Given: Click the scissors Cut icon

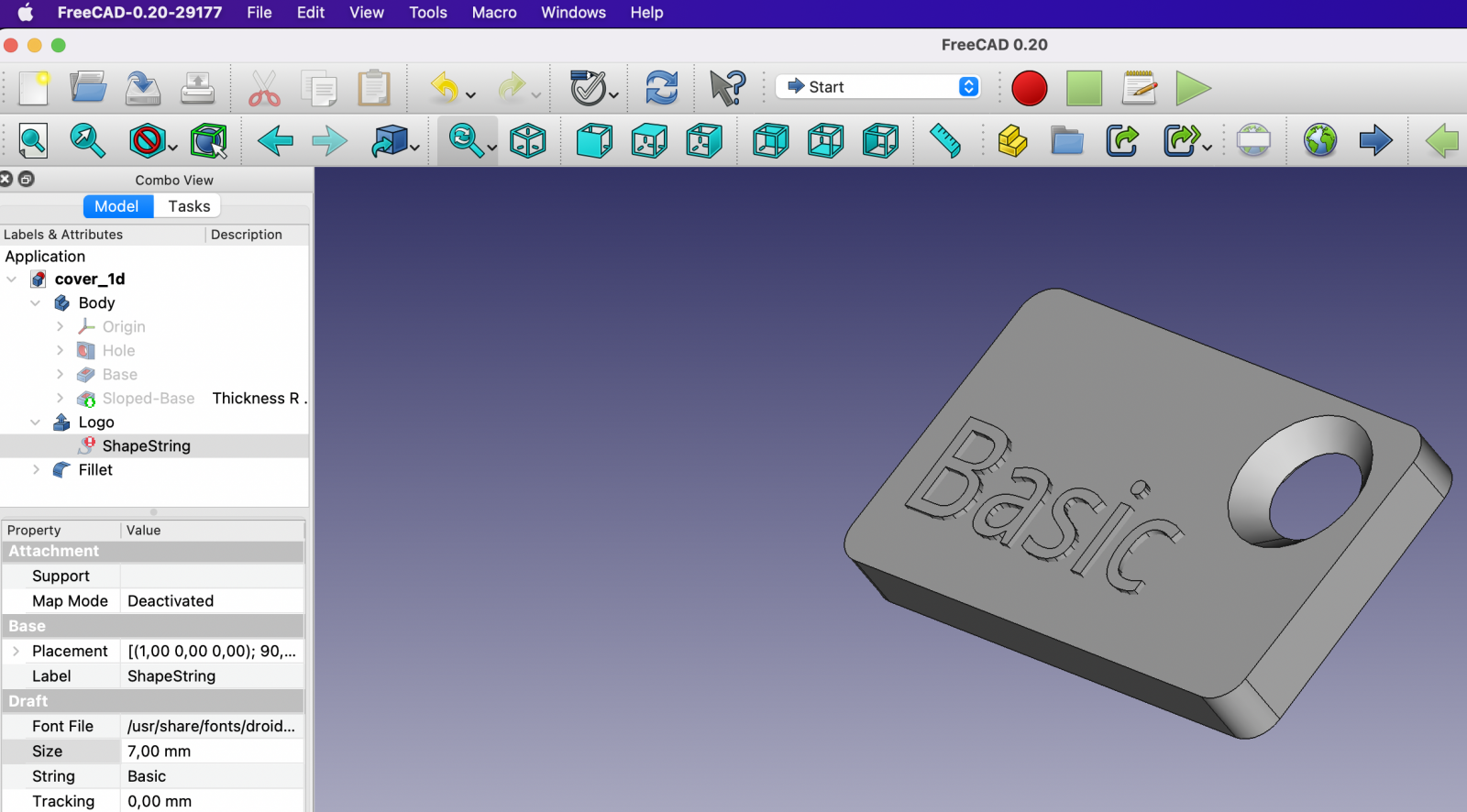Looking at the screenshot, I should (264, 88).
